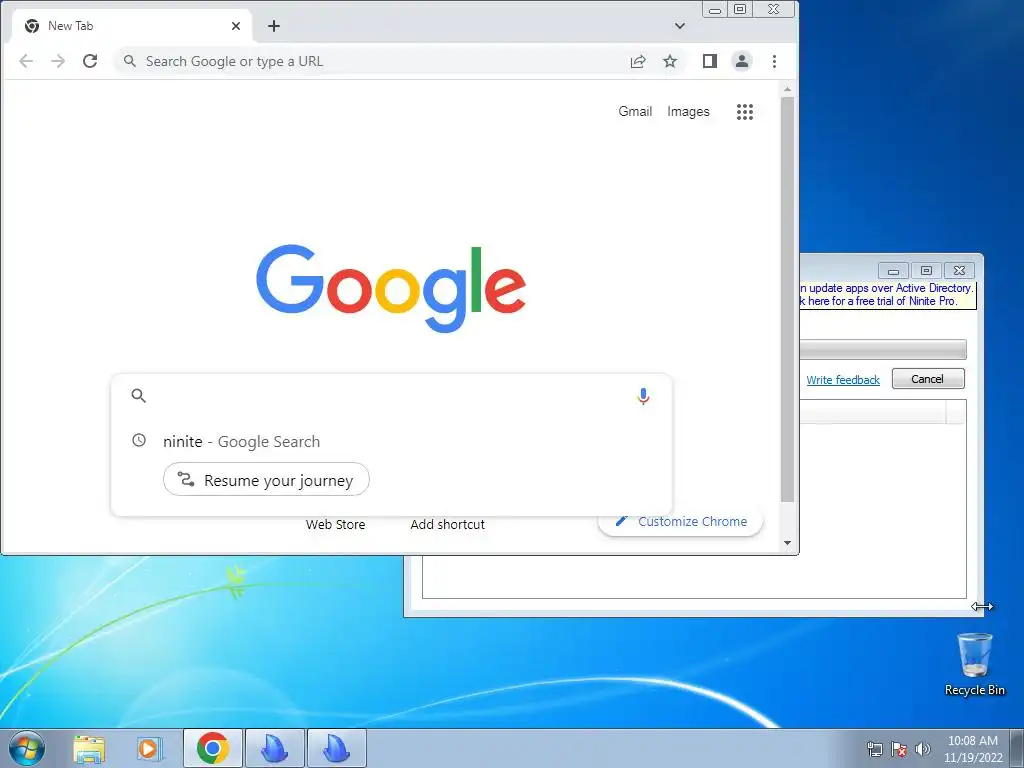Click the Ninite progress bar
The height and width of the screenshot is (768, 1024).
pos(883,349)
